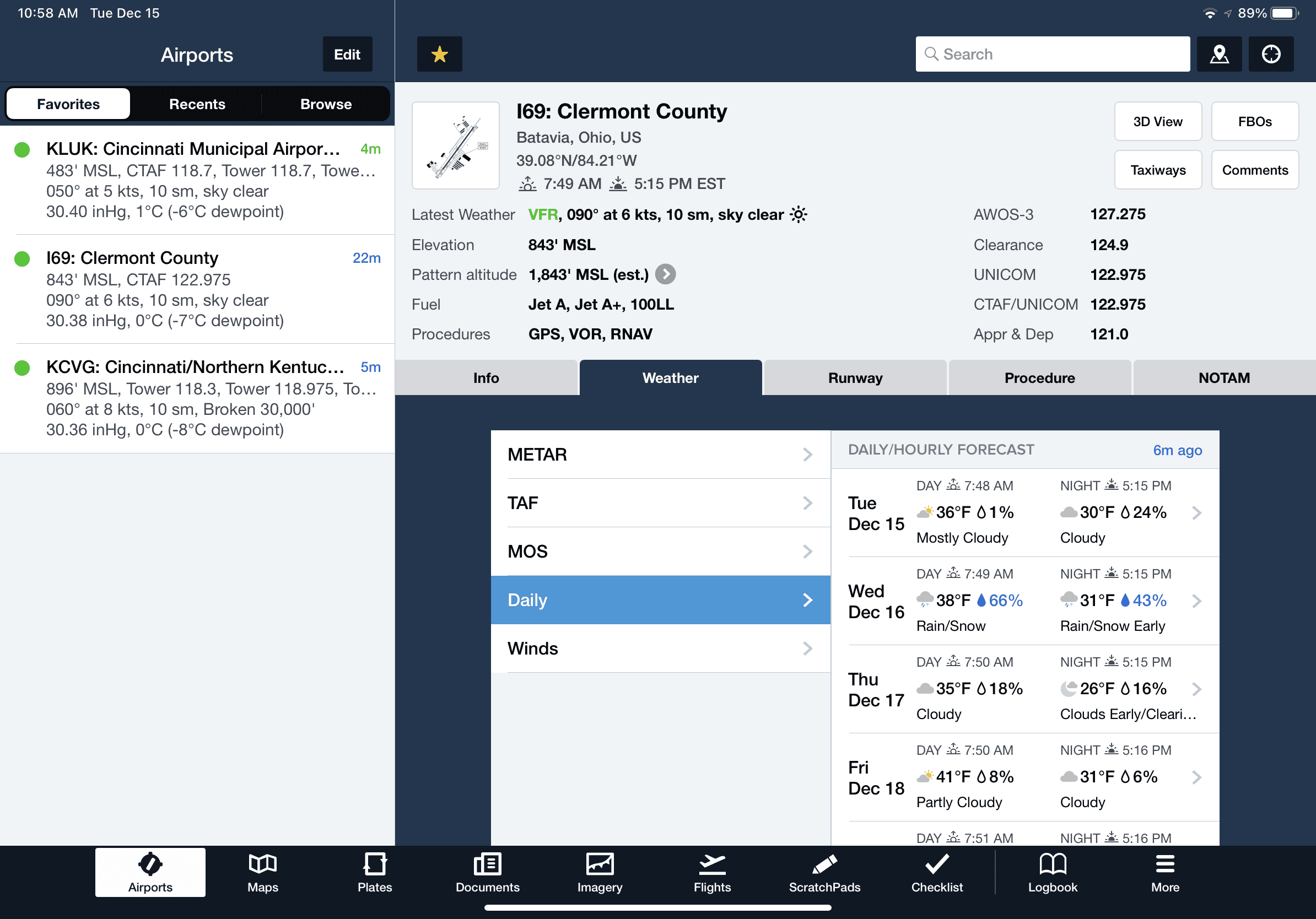Tap the 22m update age for I69
The width and height of the screenshot is (1316, 919).
pyautogui.click(x=366, y=258)
